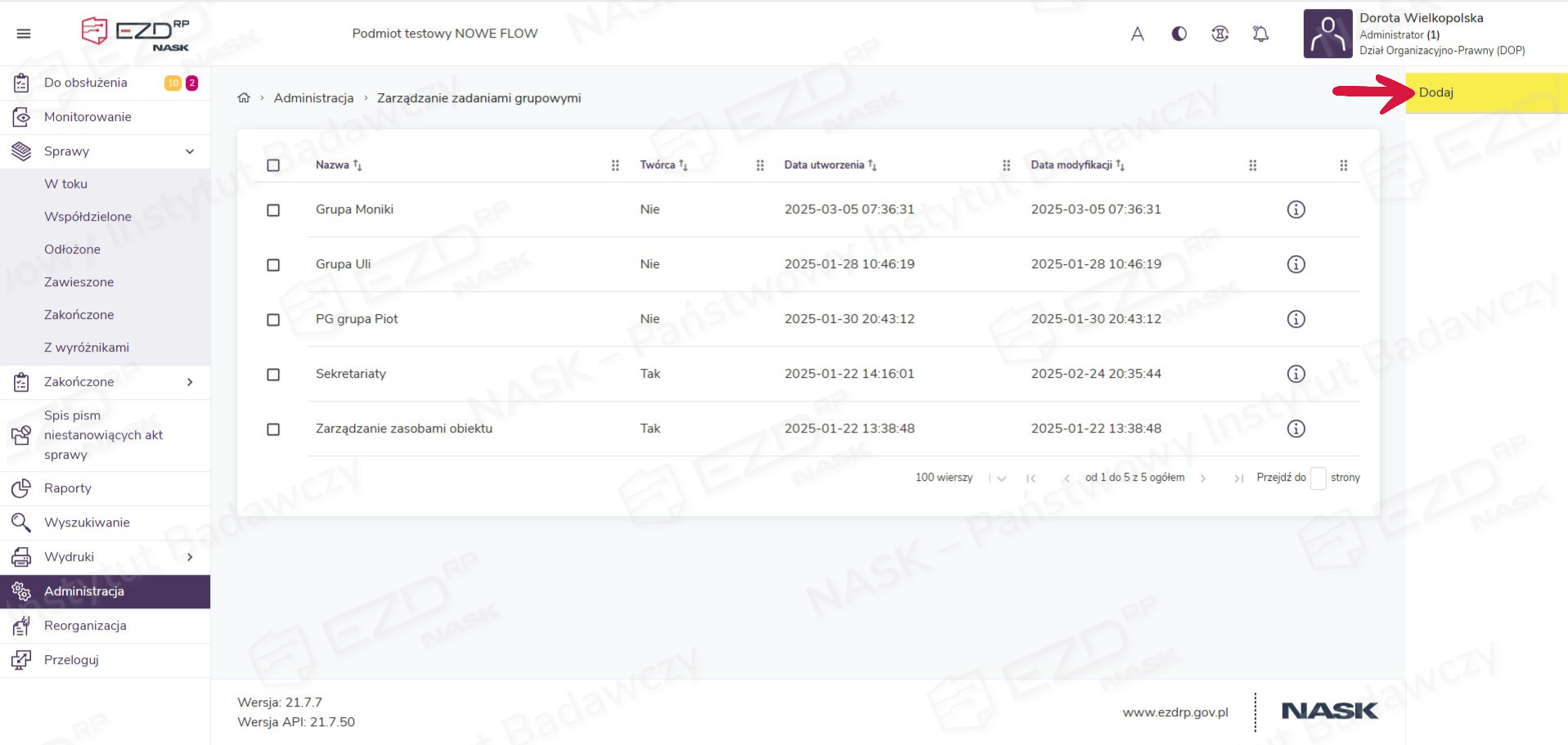Go to Monitorowanie in sidebar
Image resolution: width=1568 pixels, height=745 pixels.
88,117
